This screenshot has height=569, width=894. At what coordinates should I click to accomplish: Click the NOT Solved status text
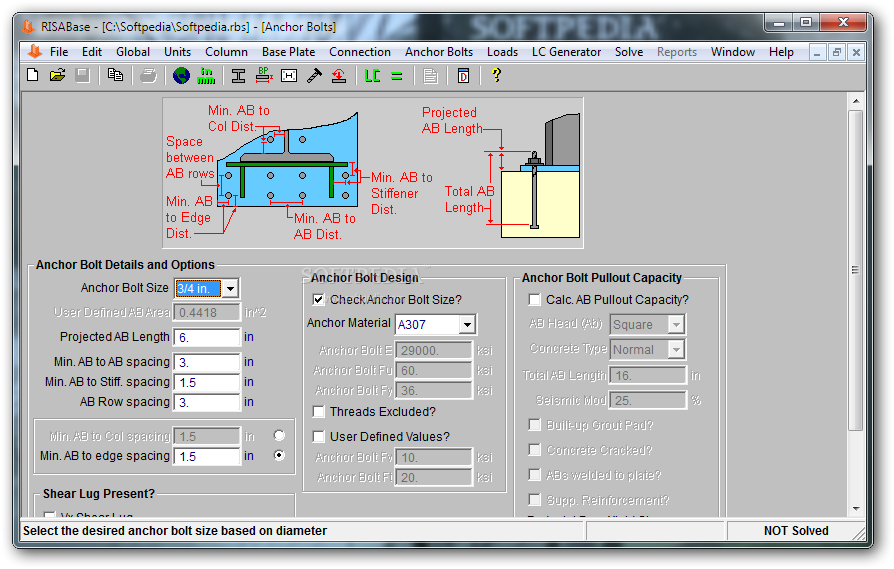(796, 531)
